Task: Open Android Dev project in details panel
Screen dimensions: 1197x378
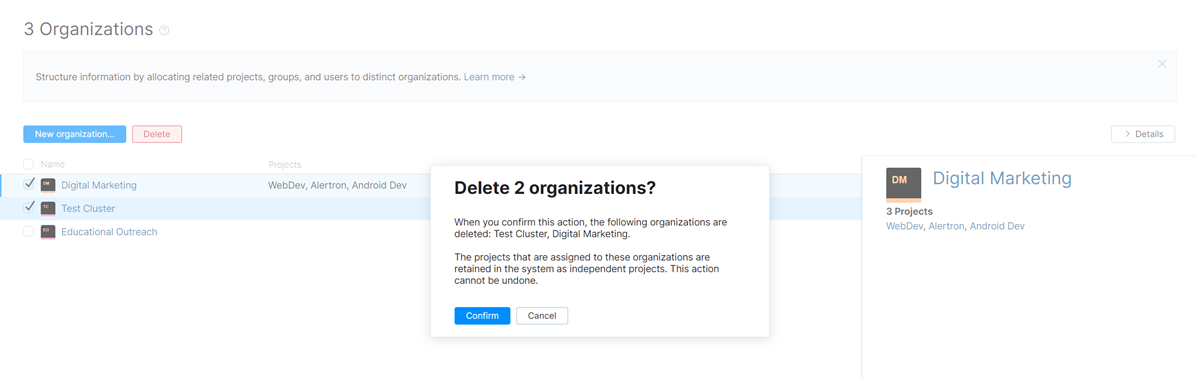Action: (997, 226)
